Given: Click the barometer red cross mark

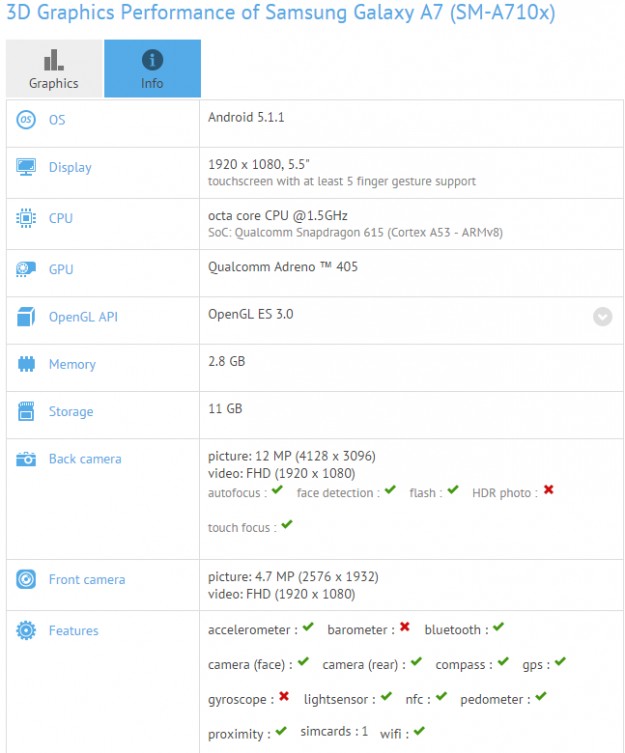Looking at the screenshot, I should tap(405, 628).
